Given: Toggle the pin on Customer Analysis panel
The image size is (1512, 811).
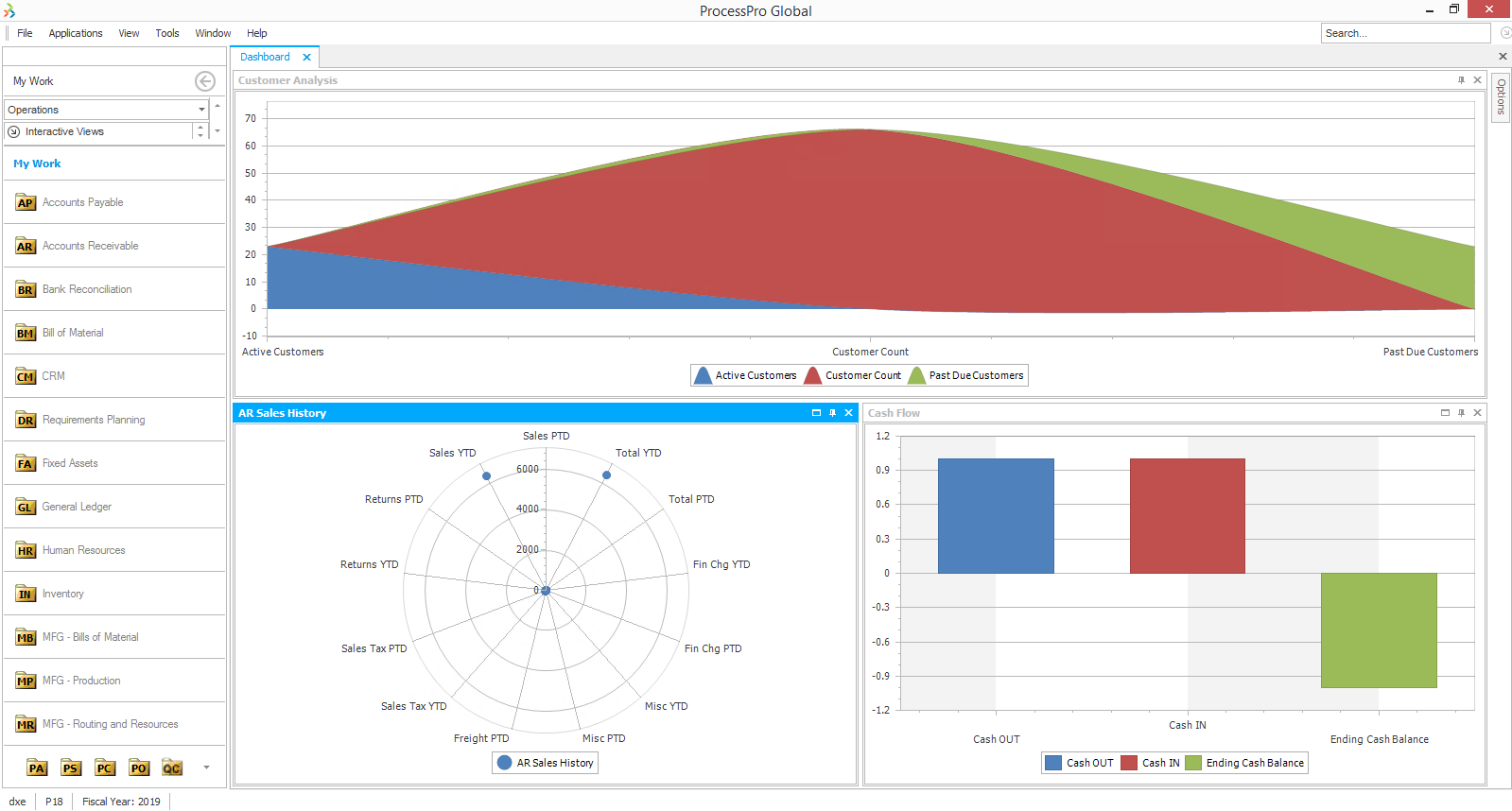Looking at the screenshot, I should [1461, 80].
